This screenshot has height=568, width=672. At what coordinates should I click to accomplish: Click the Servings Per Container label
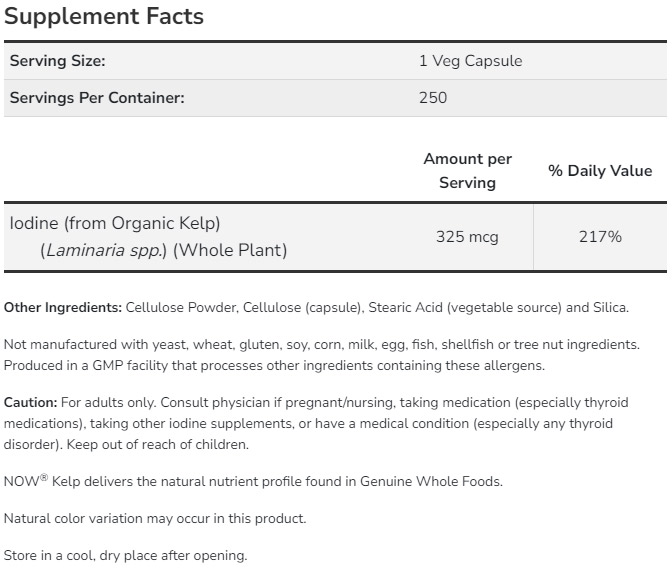pos(97,98)
